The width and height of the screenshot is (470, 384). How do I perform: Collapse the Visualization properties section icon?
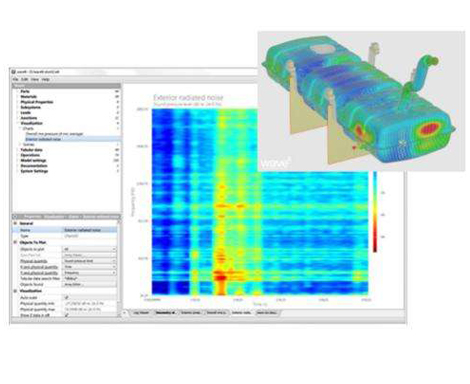click(x=15, y=291)
